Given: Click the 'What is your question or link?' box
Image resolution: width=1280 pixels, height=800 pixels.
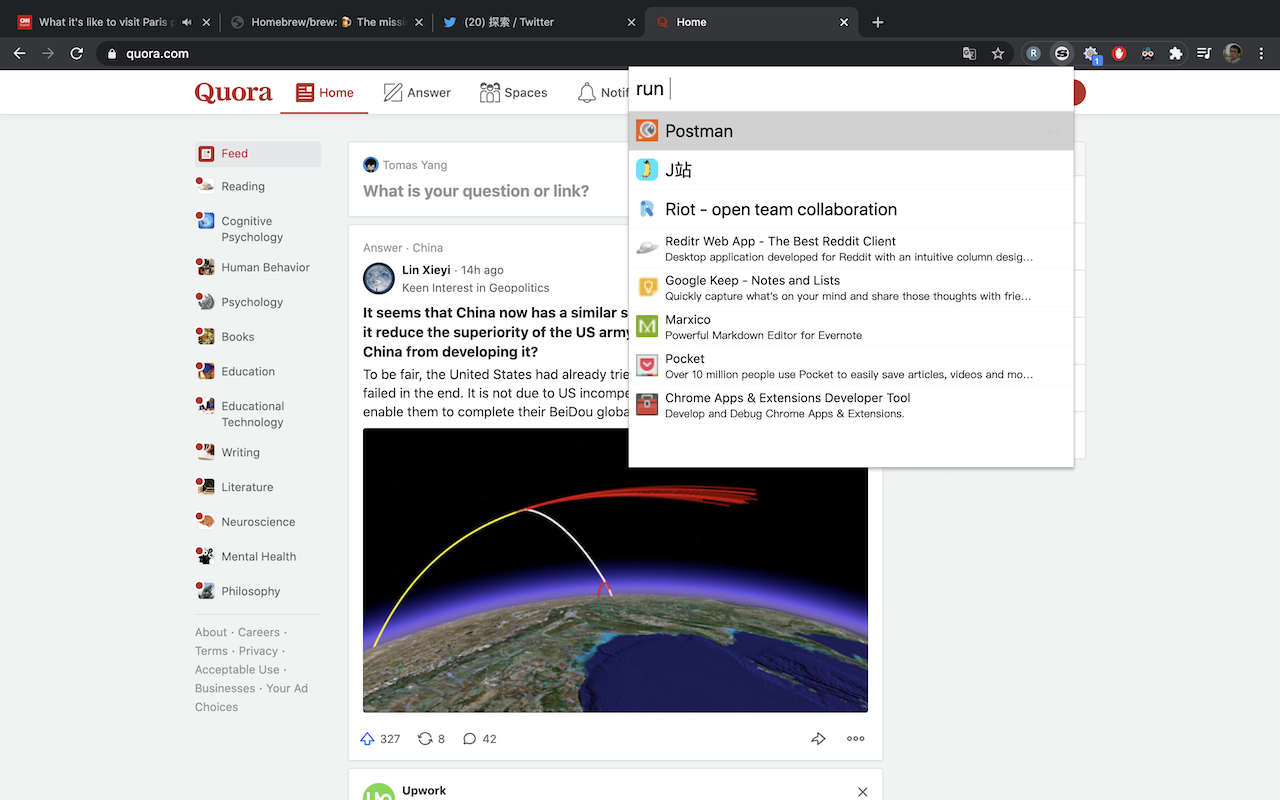Looking at the screenshot, I should [476, 191].
